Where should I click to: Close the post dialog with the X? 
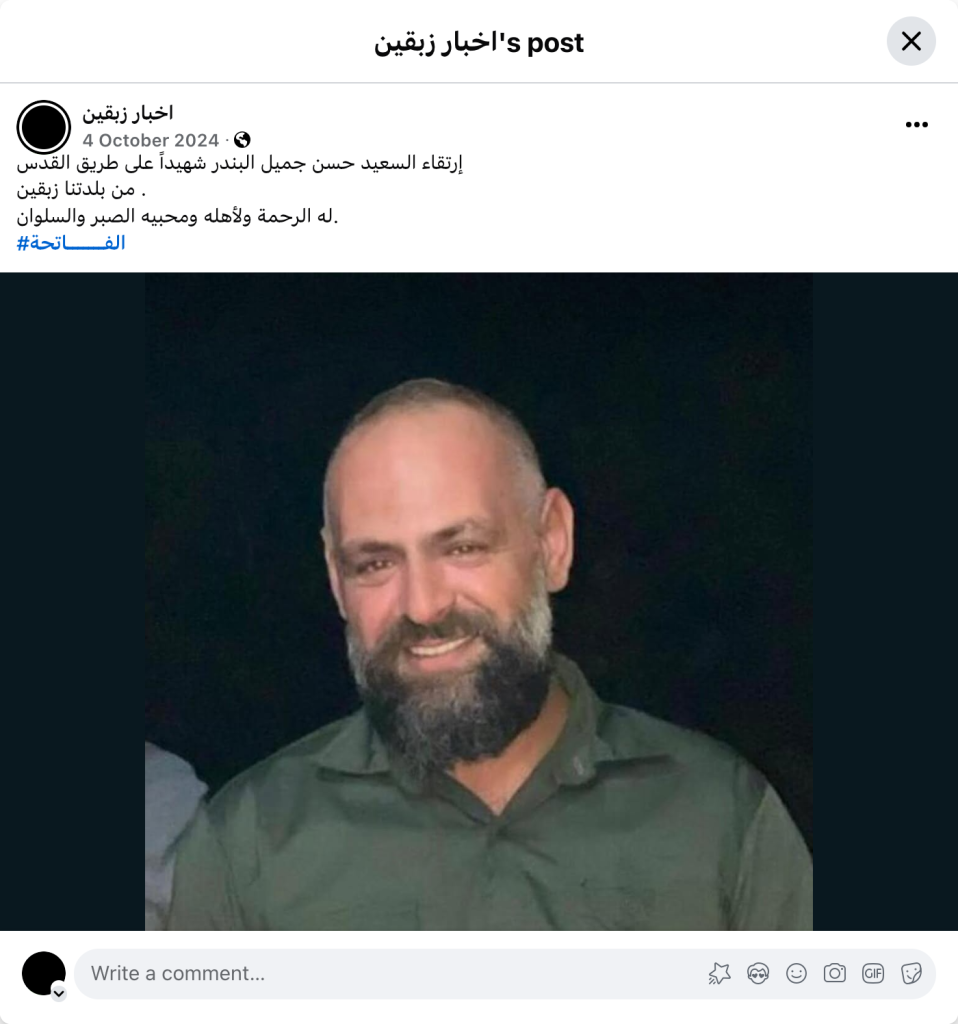pyautogui.click(x=911, y=41)
